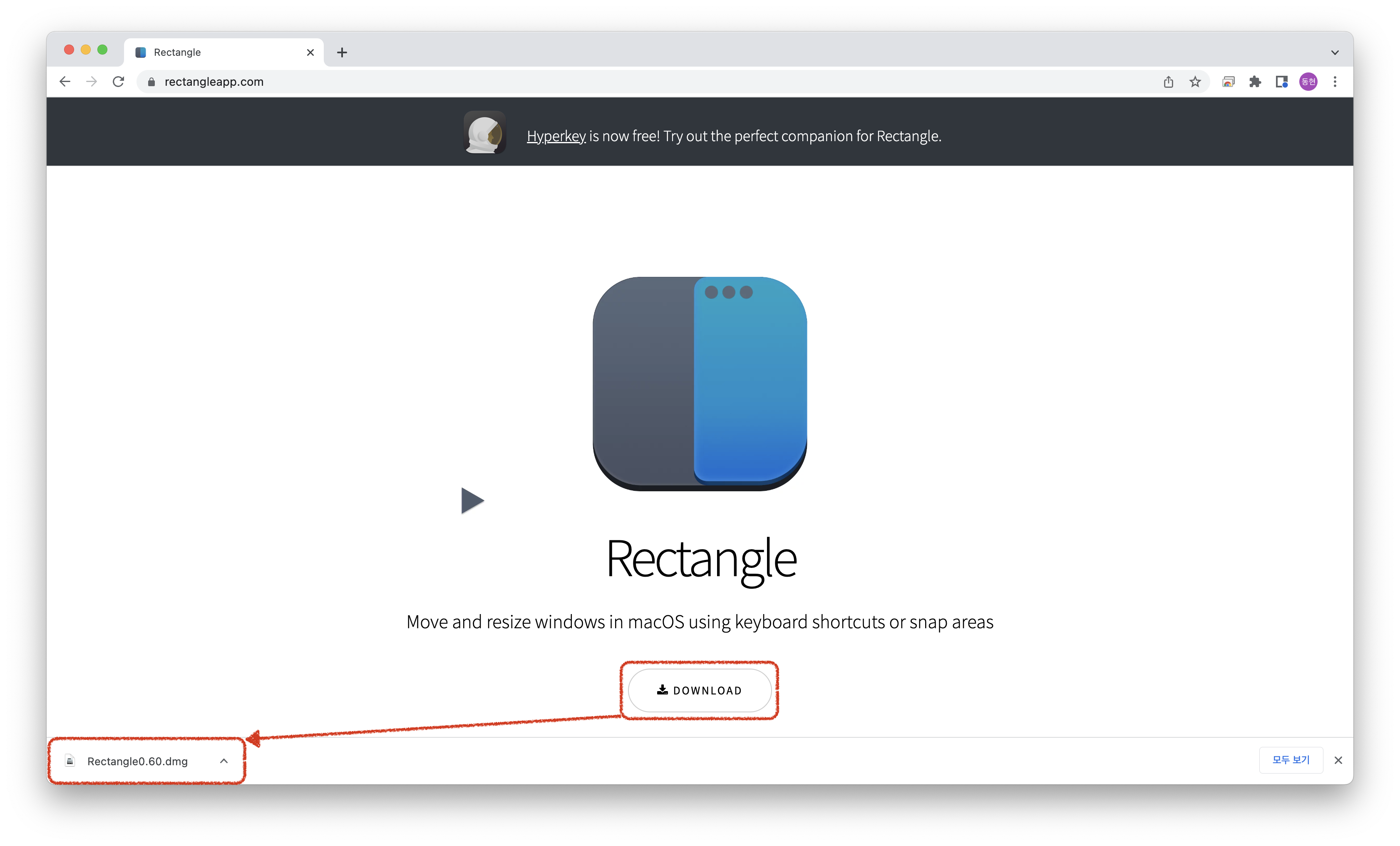Reload the rectangleapp.com page
Viewport: 1400px width, 846px height.
point(118,82)
